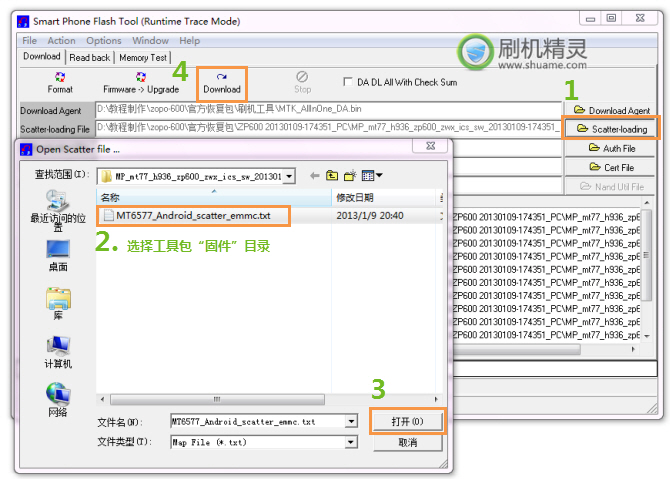The image size is (670, 479).
Task: Click the Nand Util File button
Action: pos(611,186)
